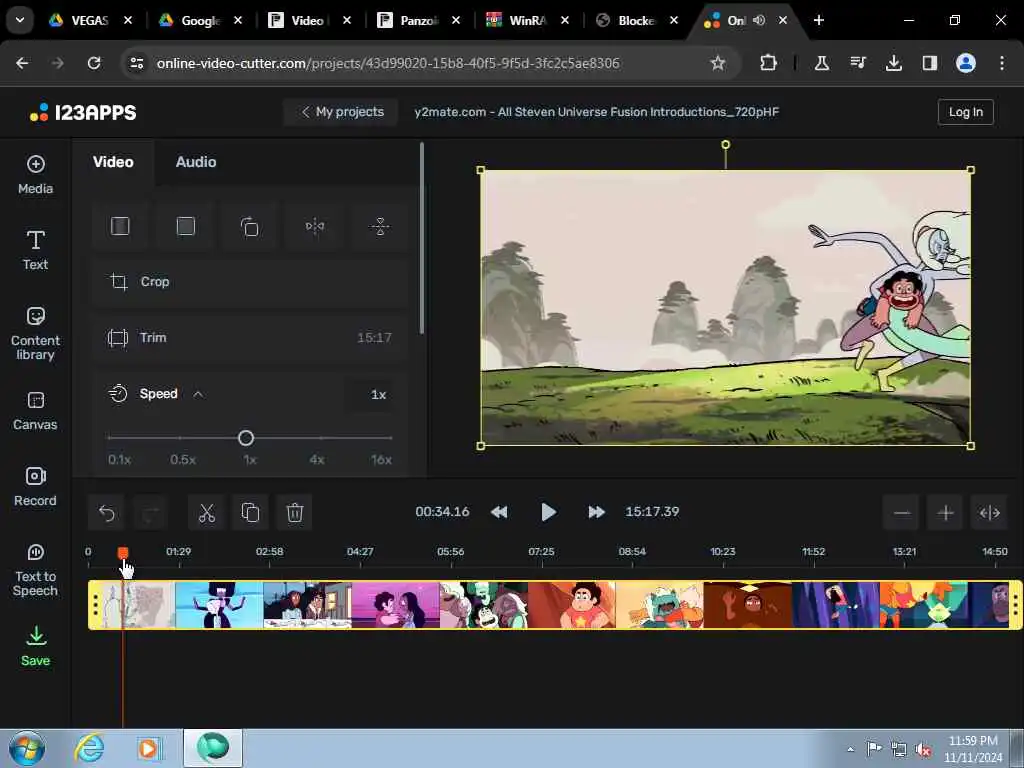Flip the video horizontally
Screen dimensions: 1024x768
(315, 226)
